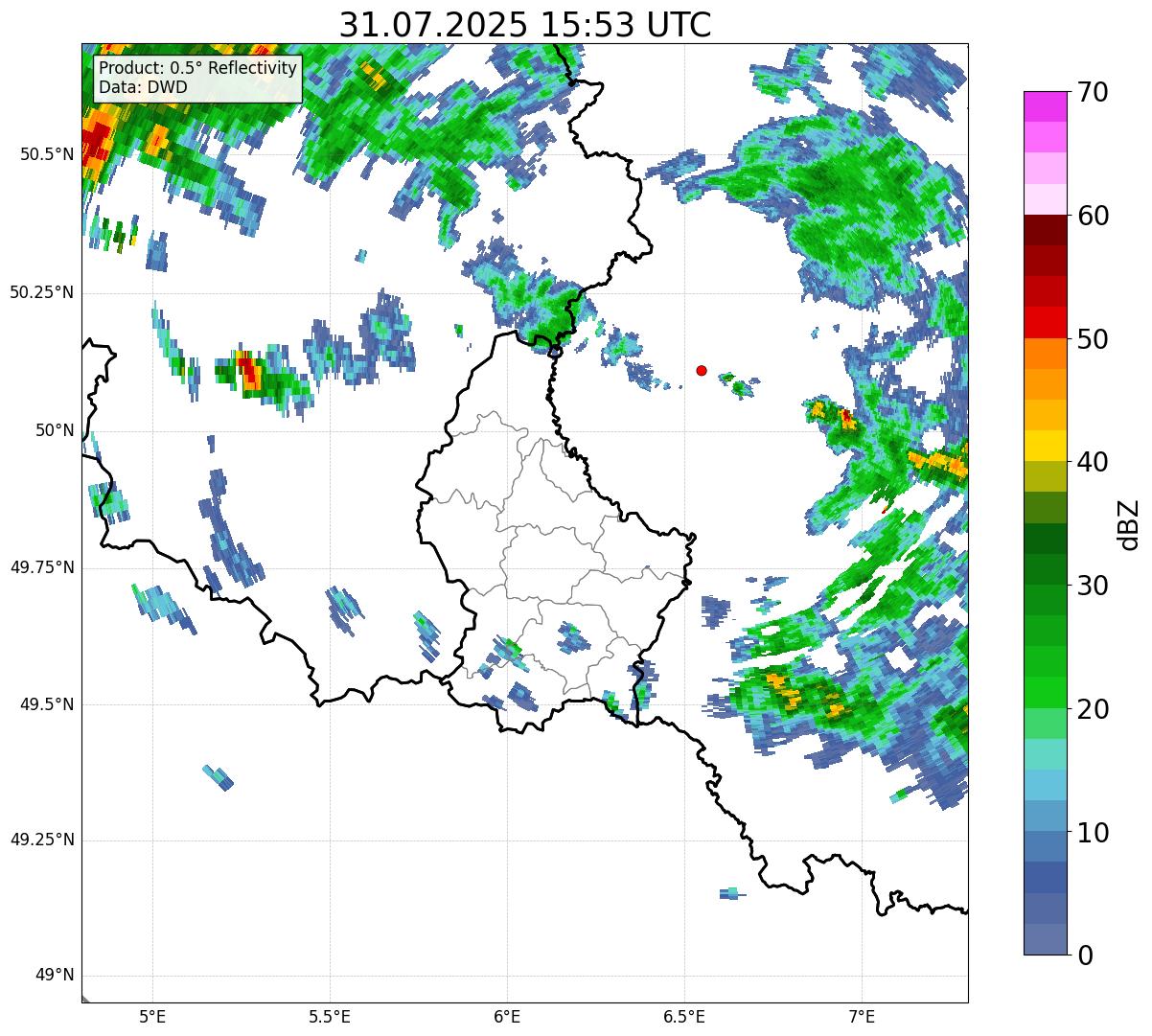Click the 'dBZ' colorbar axis title
The width and height of the screenshot is (1152, 1036).
click(x=1130, y=524)
